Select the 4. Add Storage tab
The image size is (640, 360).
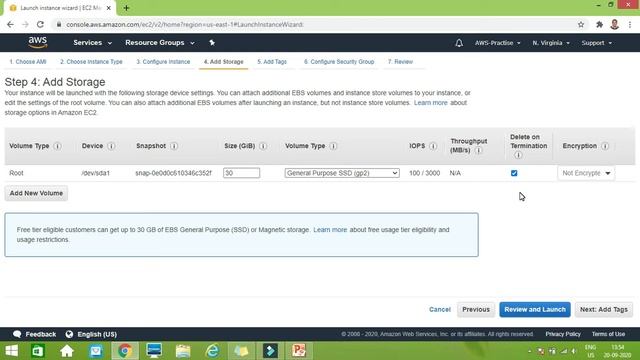coord(223,62)
